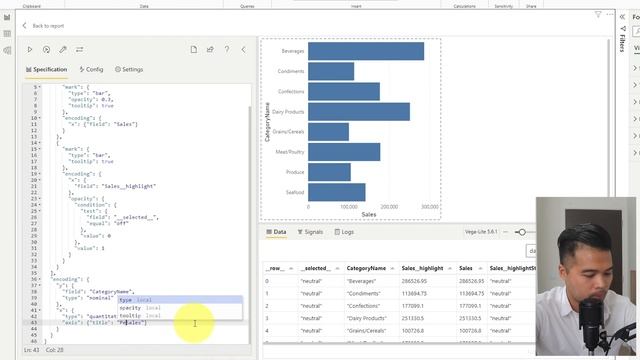The width and height of the screenshot is (640, 360).
Task: Click the Dairy Products bar in chart
Action: tap(359, 111)
